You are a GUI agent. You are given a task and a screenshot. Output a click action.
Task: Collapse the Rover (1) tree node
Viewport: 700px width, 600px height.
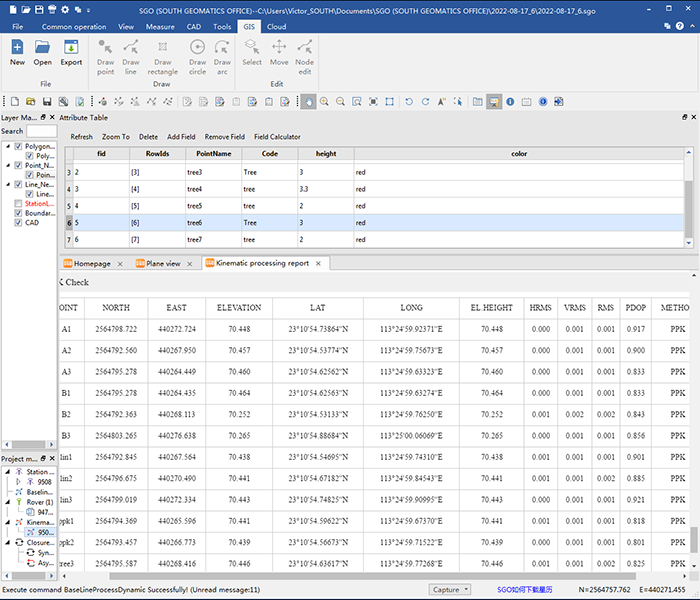(x=8, y=502)
